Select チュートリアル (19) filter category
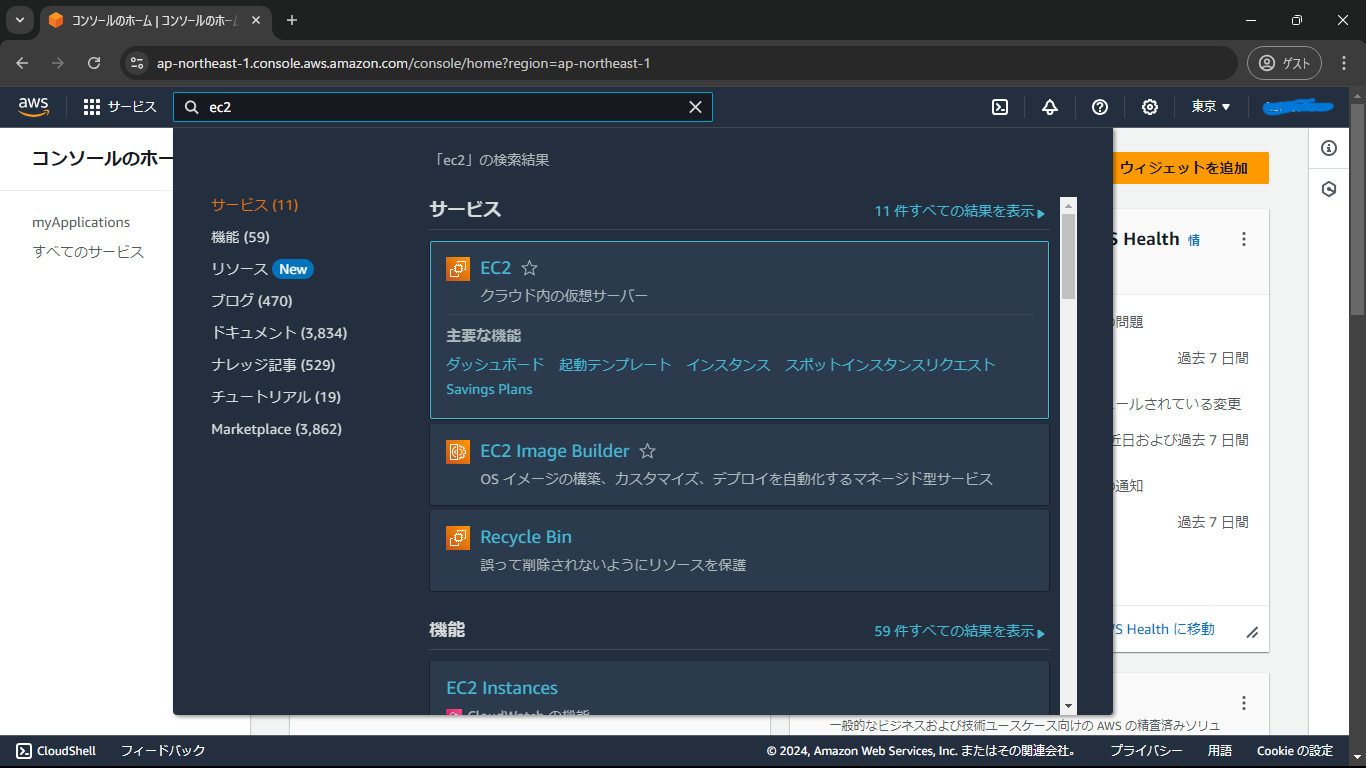Viewport: 1366px width, 768px height. pyautogui.click(x=276, y=397)
